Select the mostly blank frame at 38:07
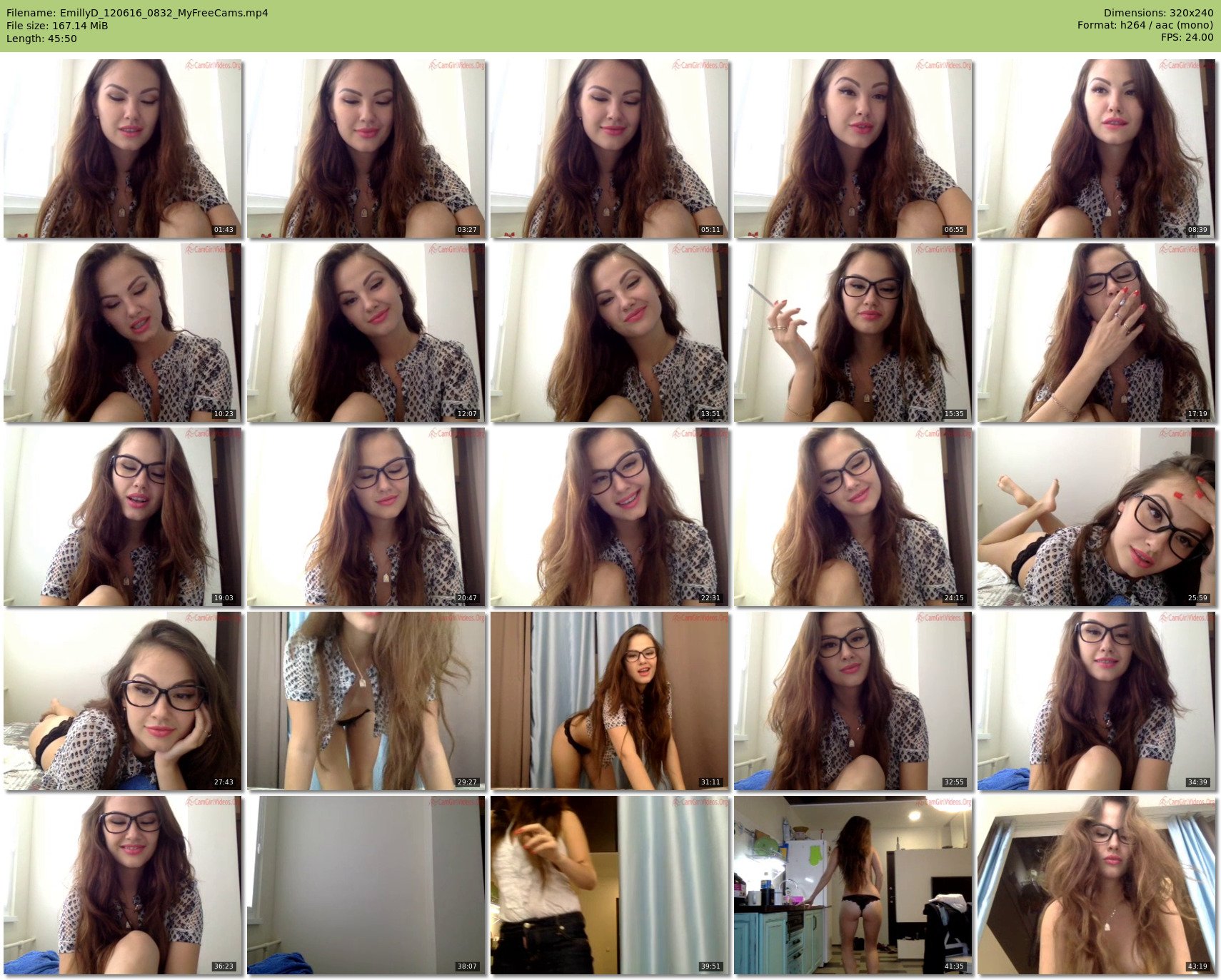Image resolution: width=1221 pixels, height=980 pixels. click(x=366, y=884)
